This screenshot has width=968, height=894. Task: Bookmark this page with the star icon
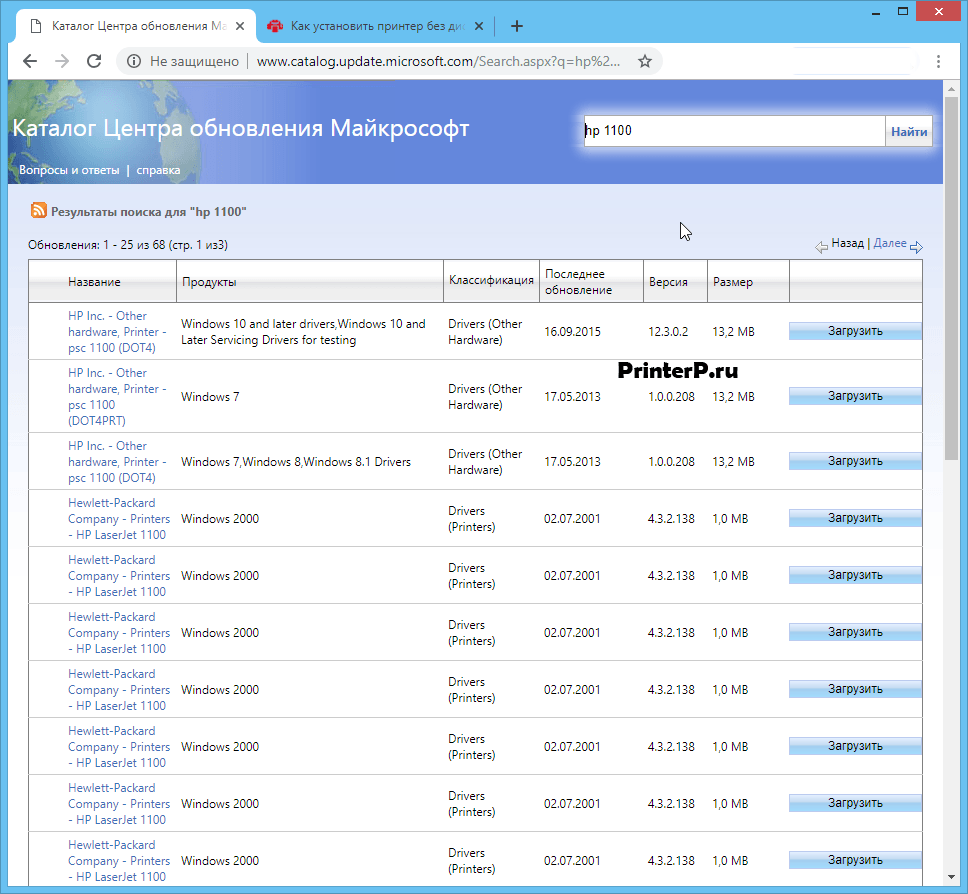[645, 61]
